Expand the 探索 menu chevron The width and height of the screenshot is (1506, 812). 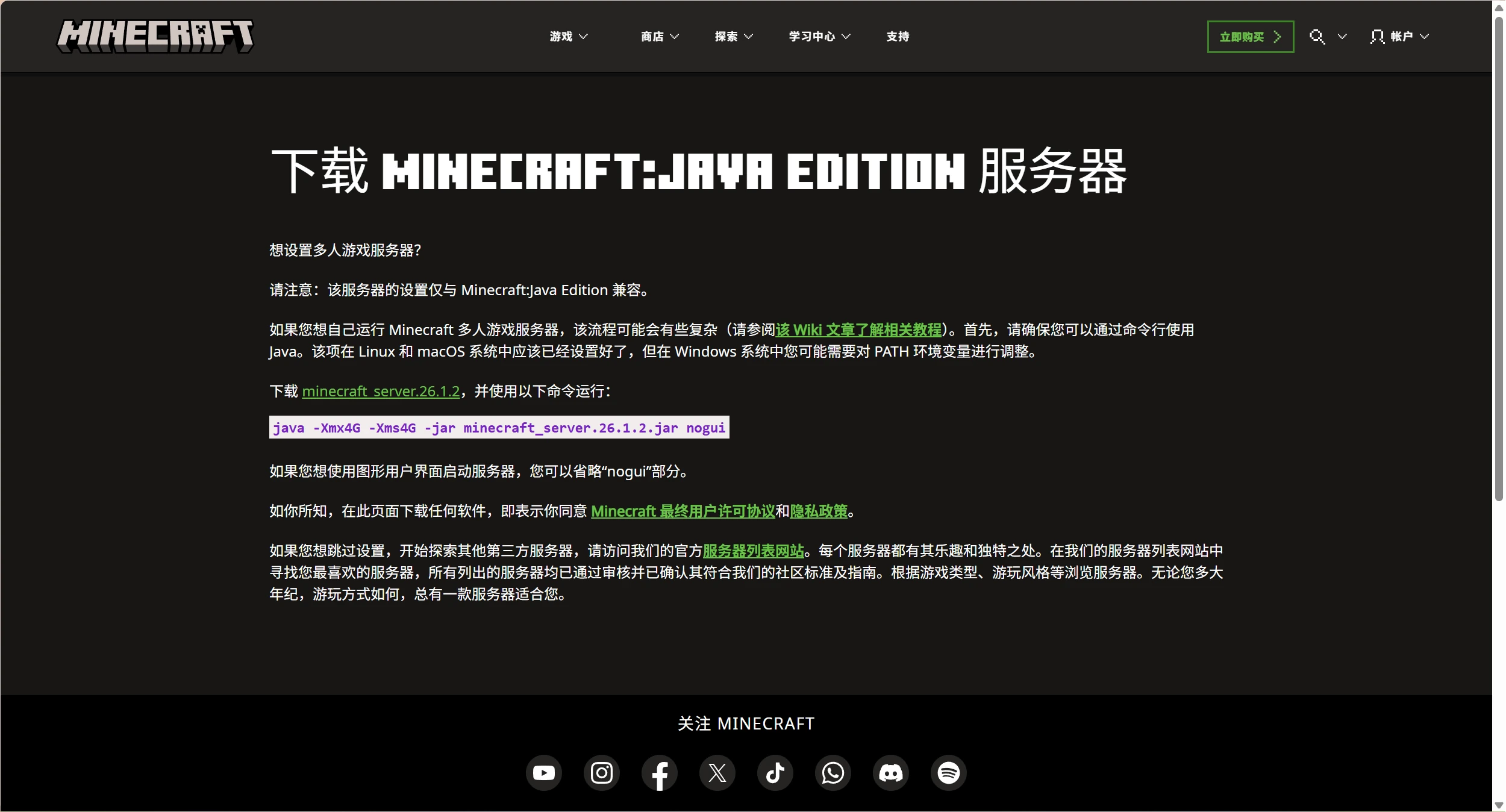tap(748, 37)
